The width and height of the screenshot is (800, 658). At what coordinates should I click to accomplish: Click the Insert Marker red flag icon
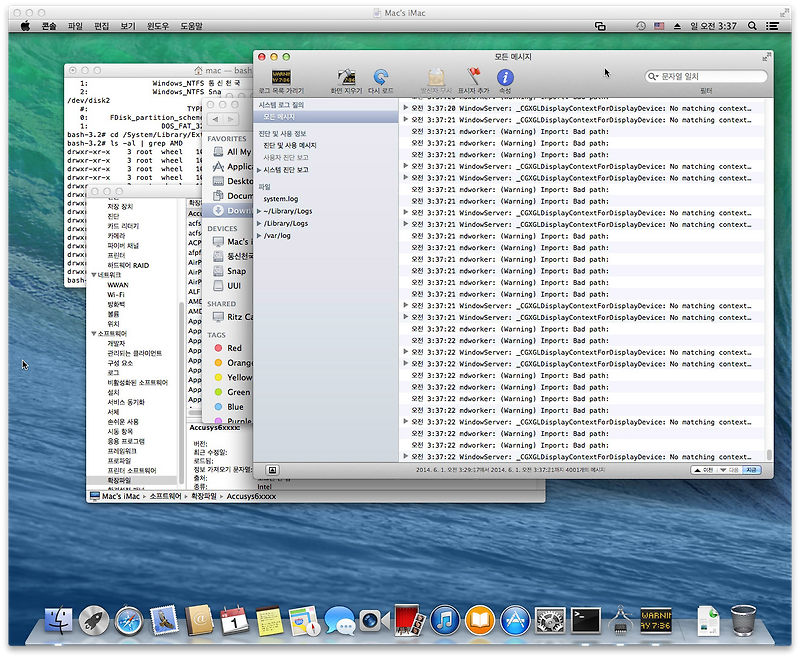click(x=473, y=77)
